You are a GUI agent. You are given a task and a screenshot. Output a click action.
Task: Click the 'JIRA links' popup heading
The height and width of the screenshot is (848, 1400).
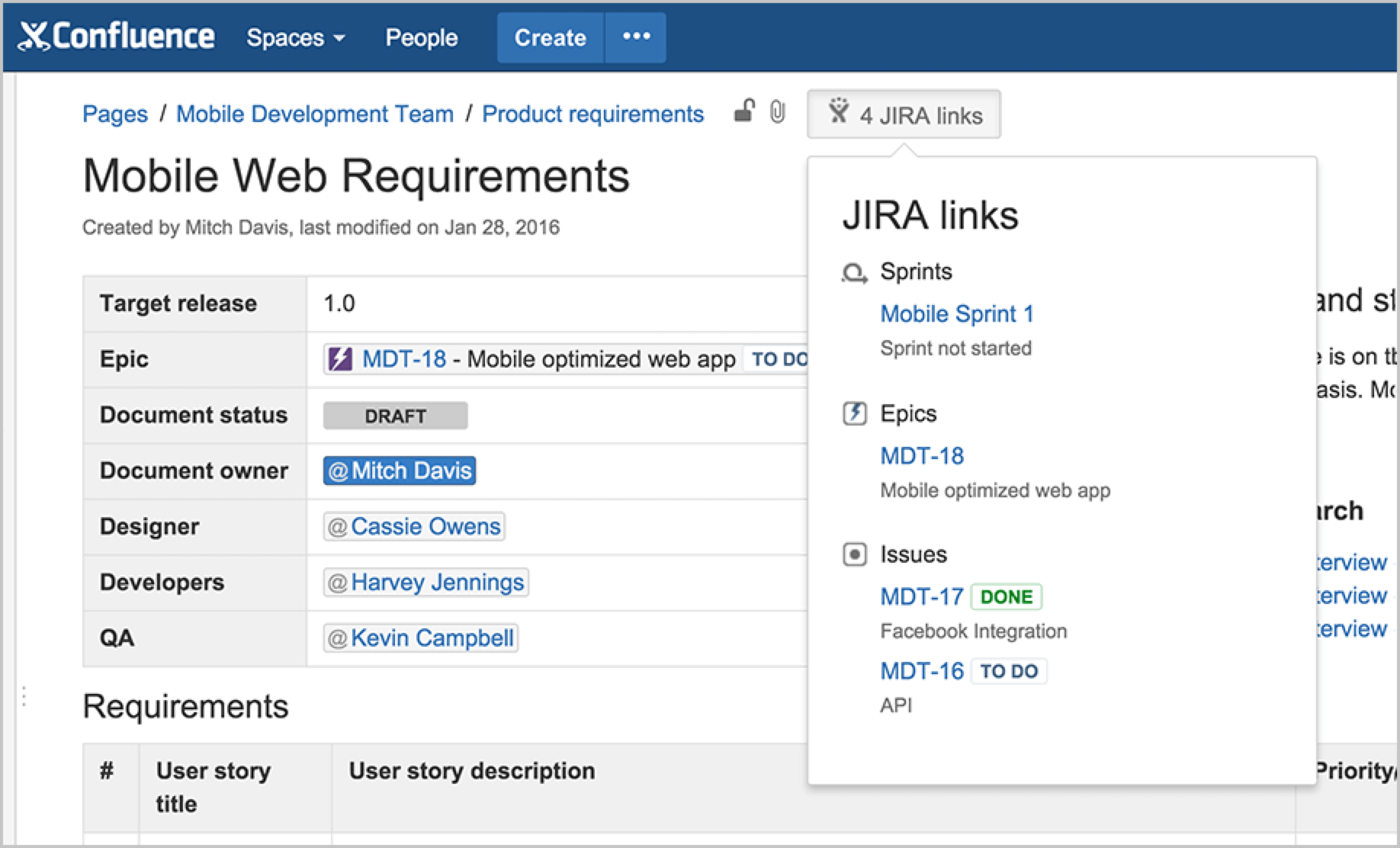[x=930, y=215]
